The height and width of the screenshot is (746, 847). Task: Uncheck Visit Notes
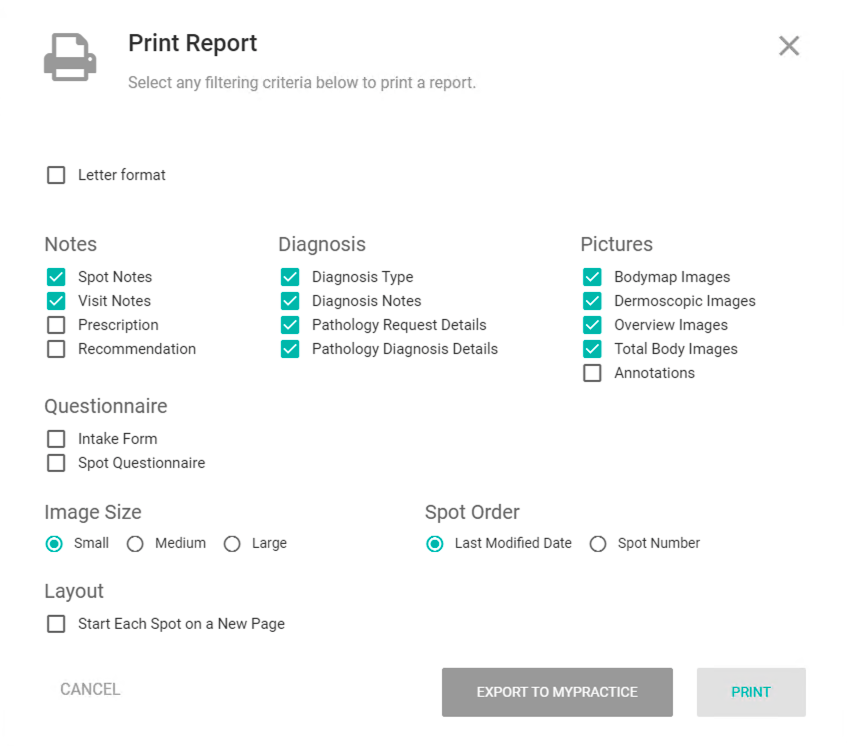[x=56, y=301]
